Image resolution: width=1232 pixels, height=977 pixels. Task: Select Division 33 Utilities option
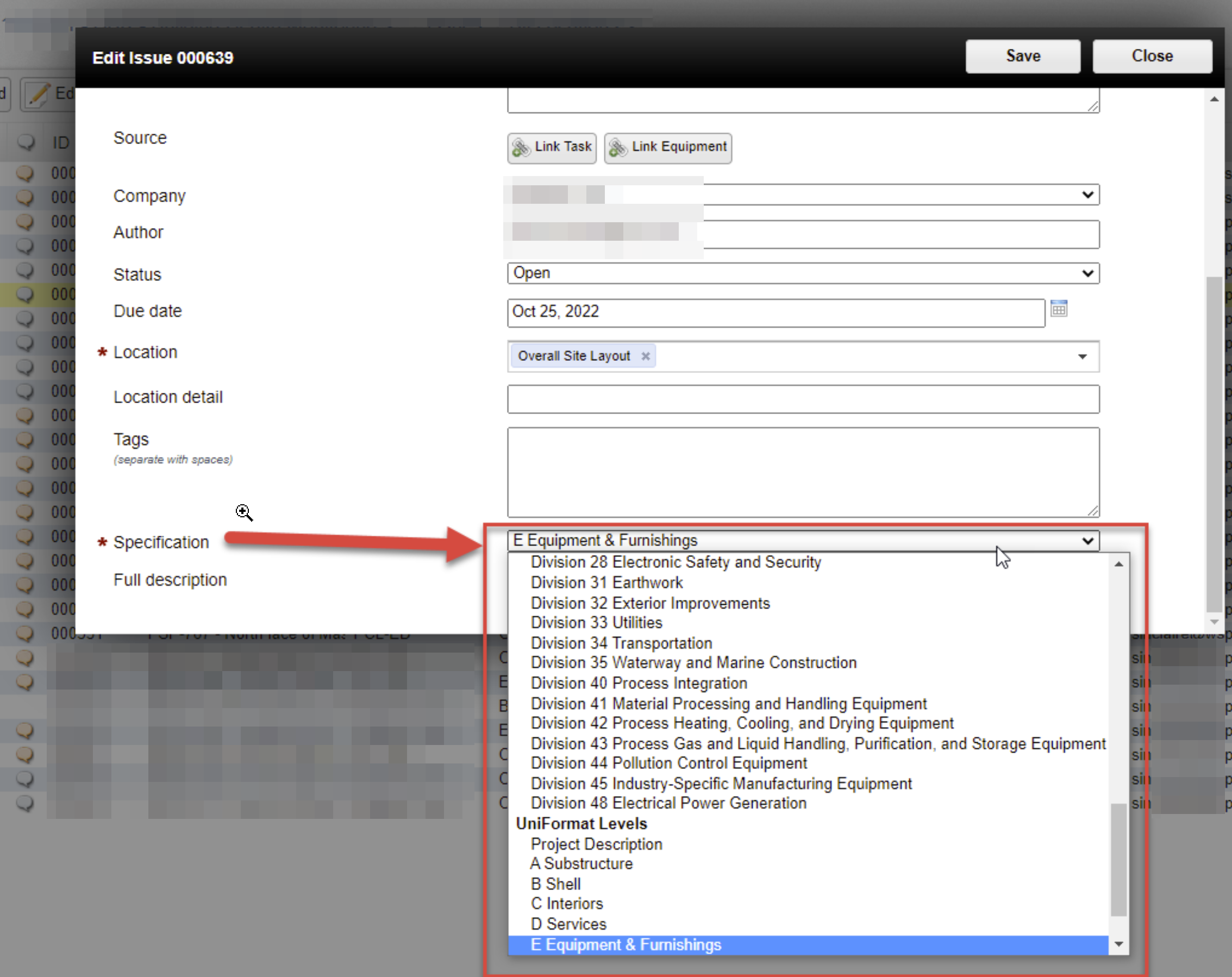point(596,623)
